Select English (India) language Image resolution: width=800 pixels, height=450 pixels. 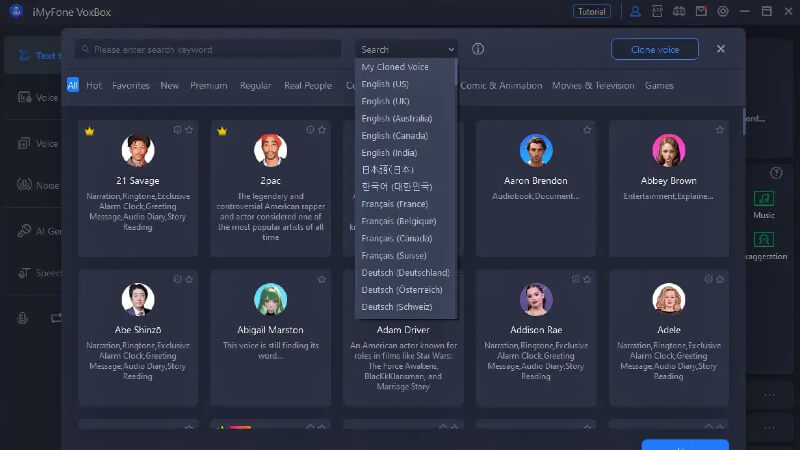[389, 153]
